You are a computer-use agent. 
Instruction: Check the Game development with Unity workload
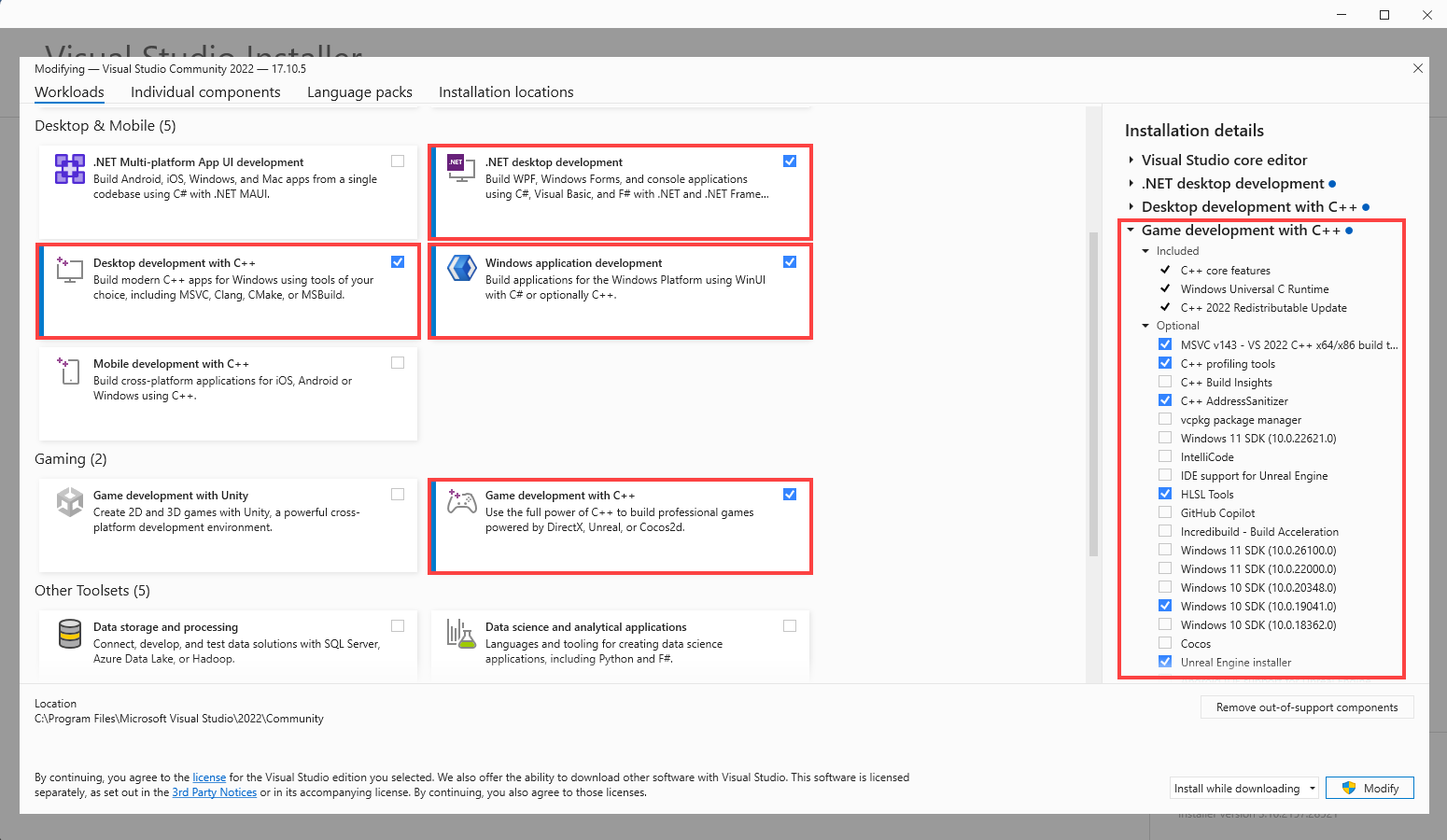[x=398, y=495]
